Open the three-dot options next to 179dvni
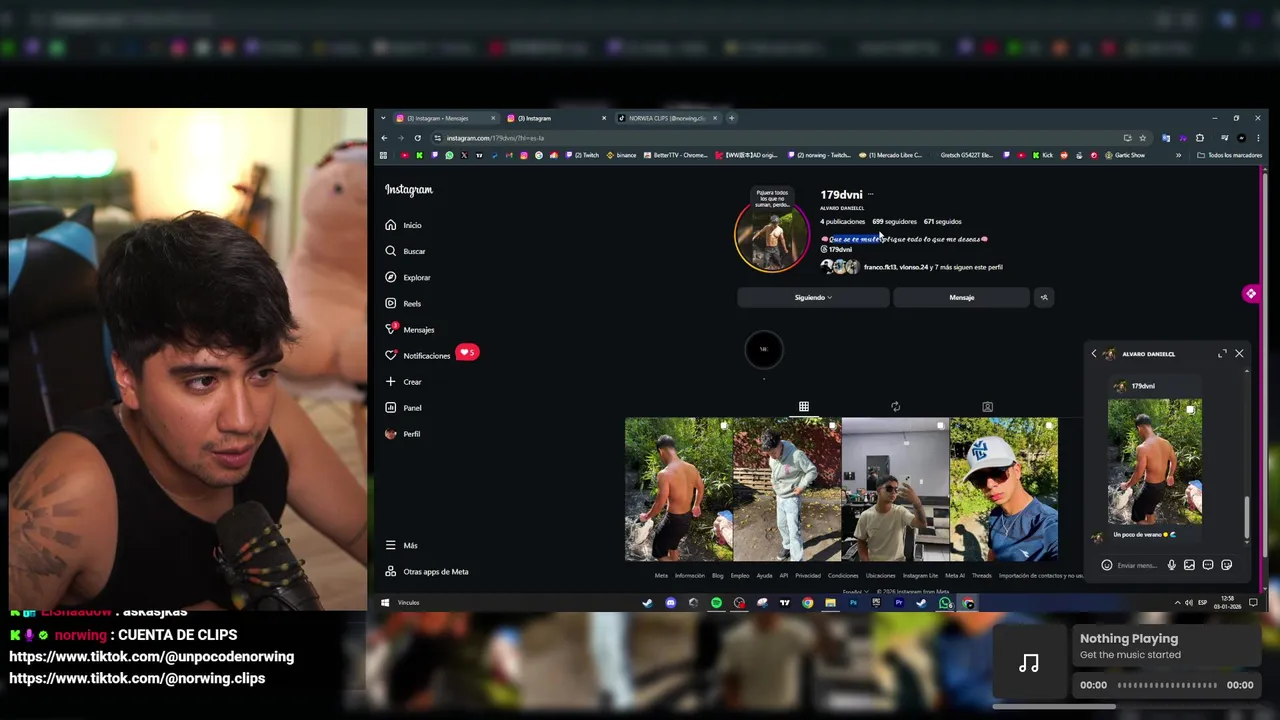1280x720 pixels. (871, 195)
